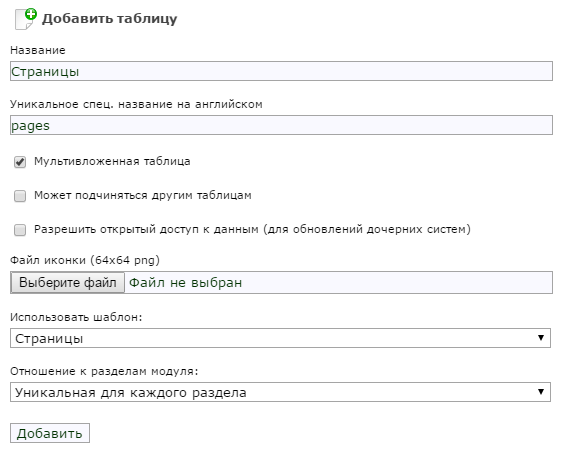
Task: Click the Мультивложенная таблица label
Action: [x=112, y=162]
